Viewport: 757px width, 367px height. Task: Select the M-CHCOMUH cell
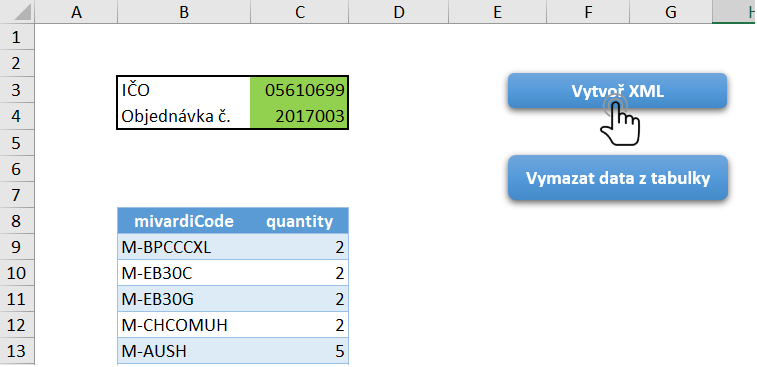point(184,325)
